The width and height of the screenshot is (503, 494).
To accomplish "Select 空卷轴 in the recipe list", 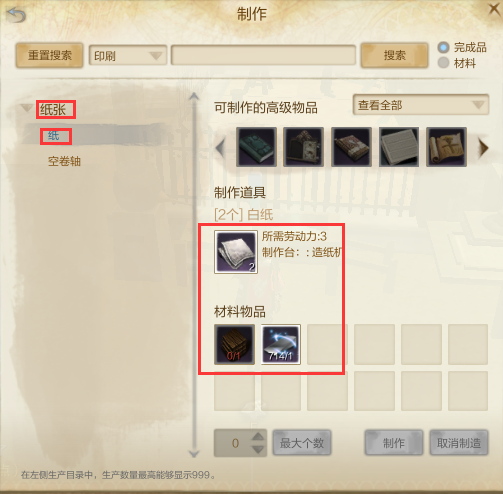I will (x=64, y=161).
